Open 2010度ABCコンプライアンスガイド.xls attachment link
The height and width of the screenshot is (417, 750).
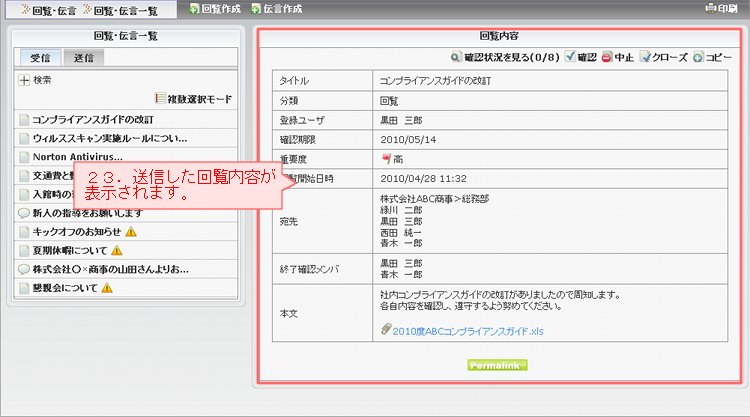click(468, 331)
